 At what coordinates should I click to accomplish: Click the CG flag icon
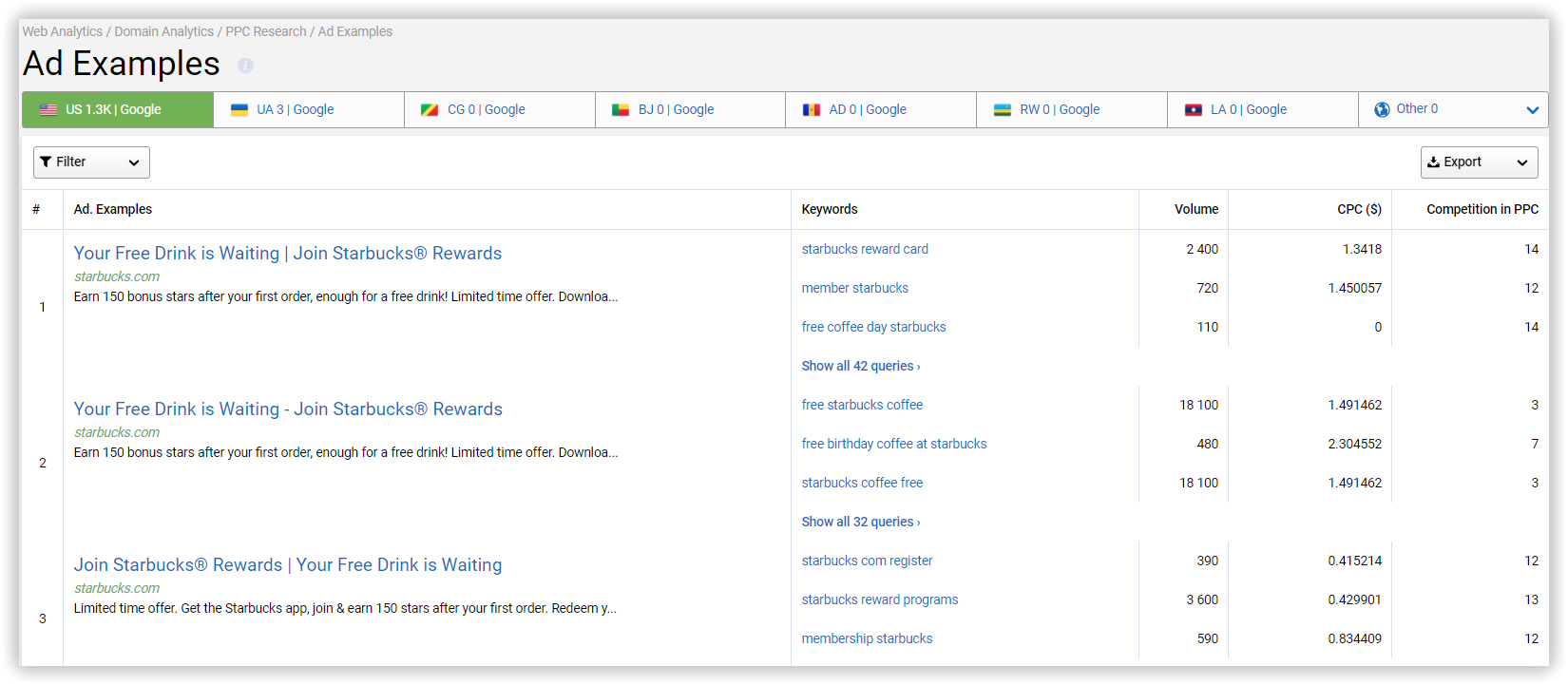pos(430,110)
